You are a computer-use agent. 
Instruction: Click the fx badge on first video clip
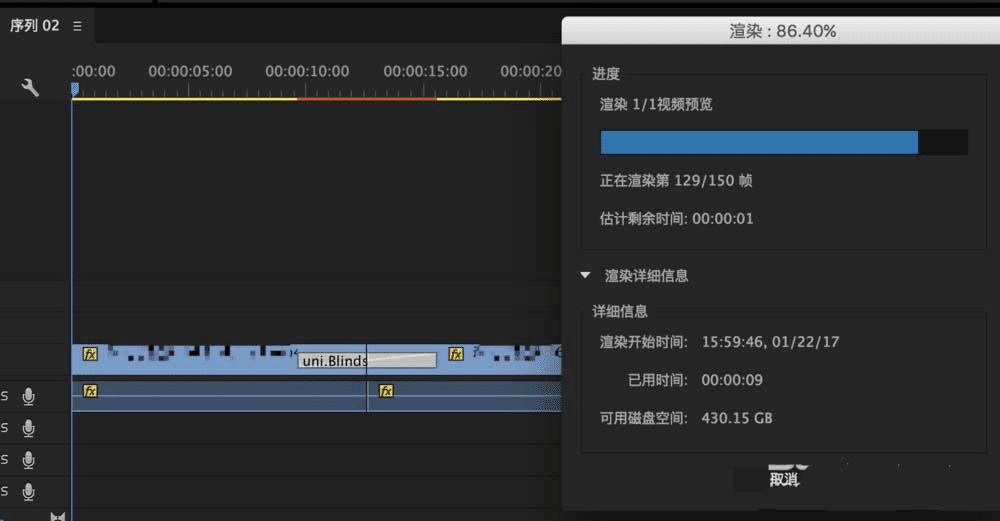91,354
